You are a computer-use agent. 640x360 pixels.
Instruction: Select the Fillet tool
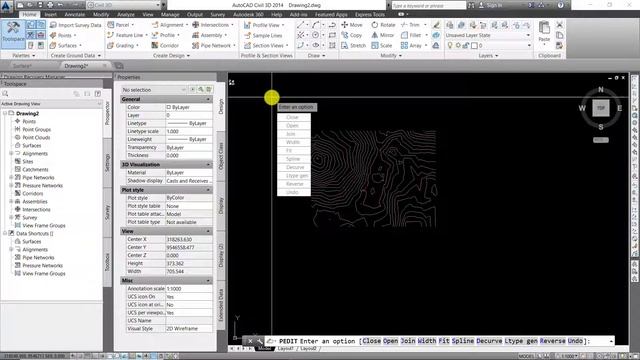tap(411, 36)
